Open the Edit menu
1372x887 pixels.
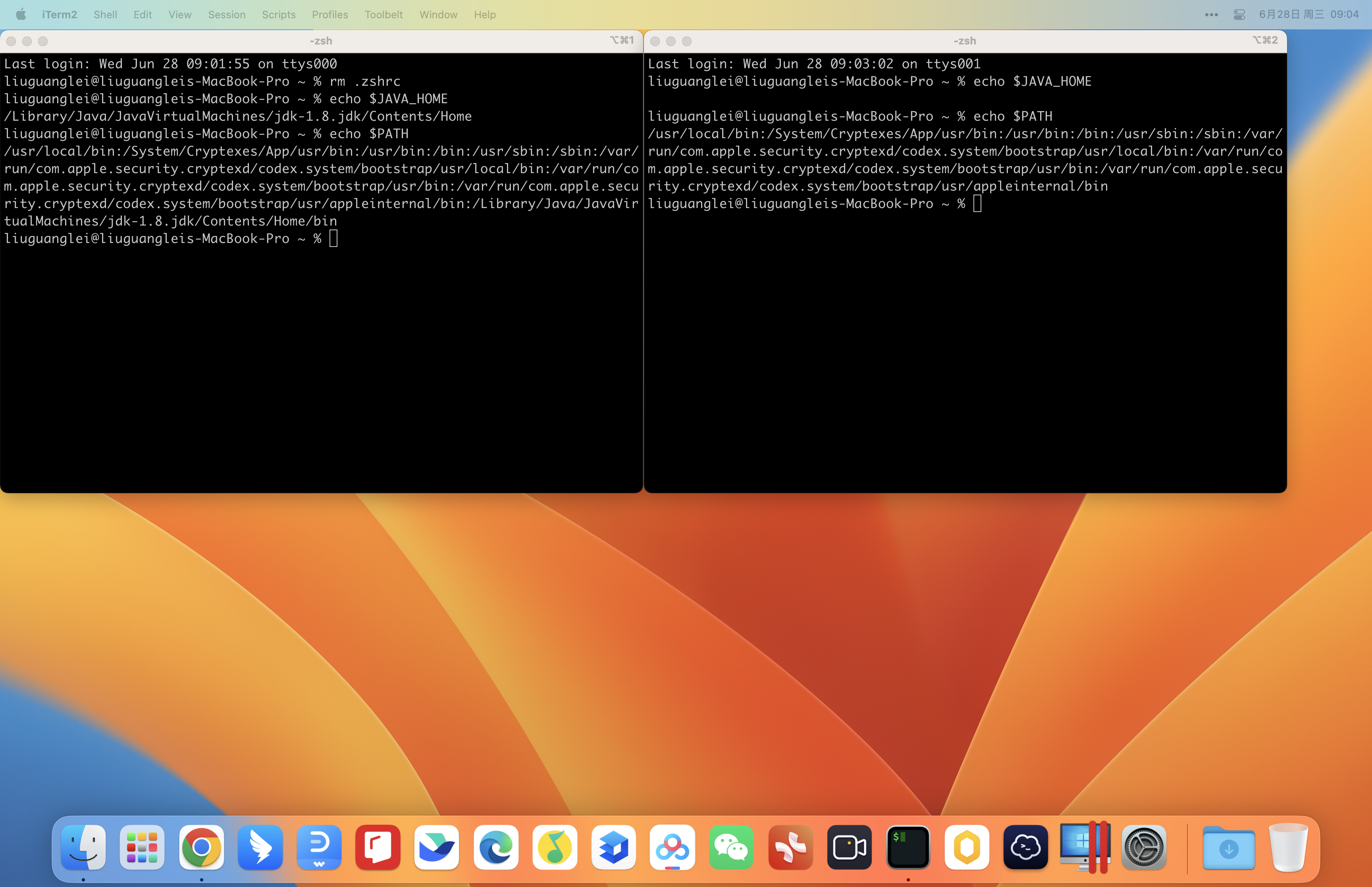pyautogui.click(x=143, y=14)
